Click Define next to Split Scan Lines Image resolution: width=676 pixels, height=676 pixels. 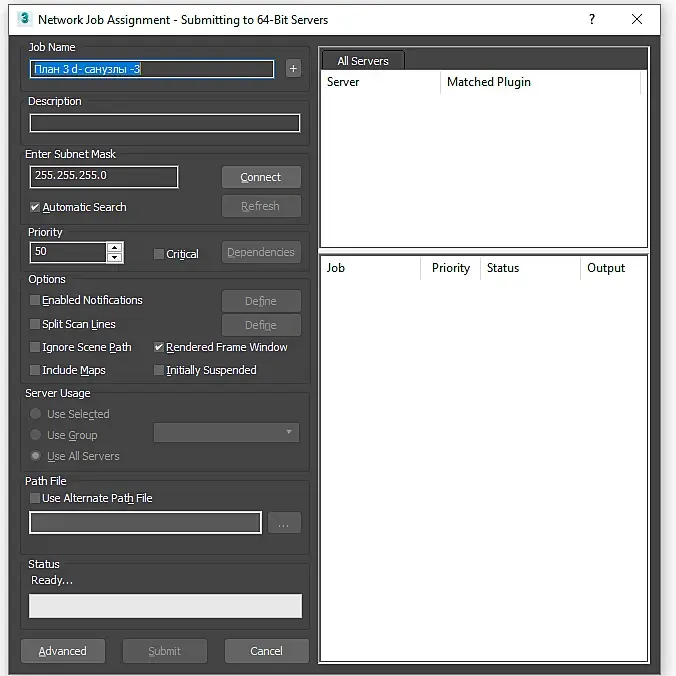point(261,325)
